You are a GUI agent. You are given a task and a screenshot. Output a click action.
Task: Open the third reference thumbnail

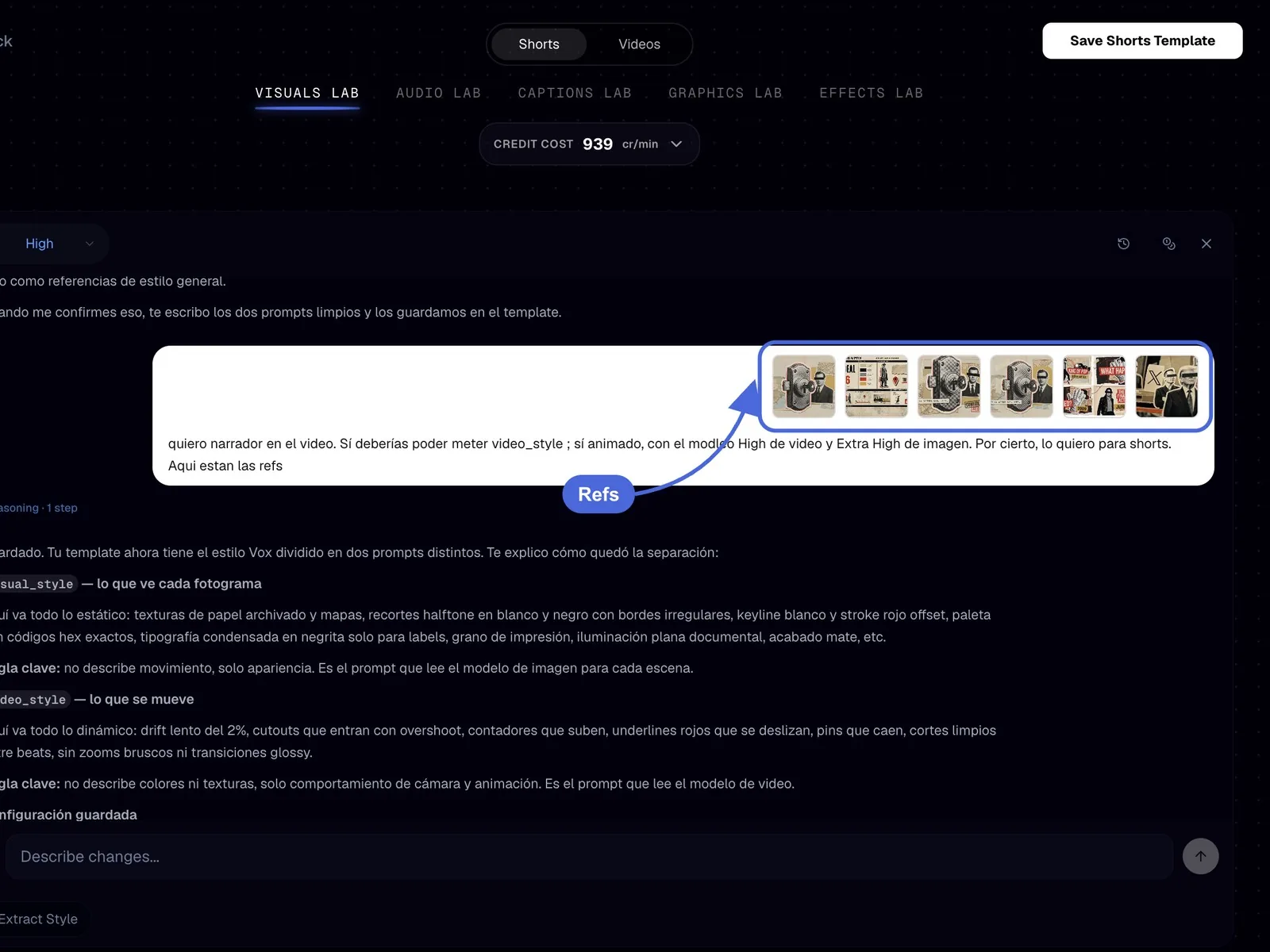949,386
